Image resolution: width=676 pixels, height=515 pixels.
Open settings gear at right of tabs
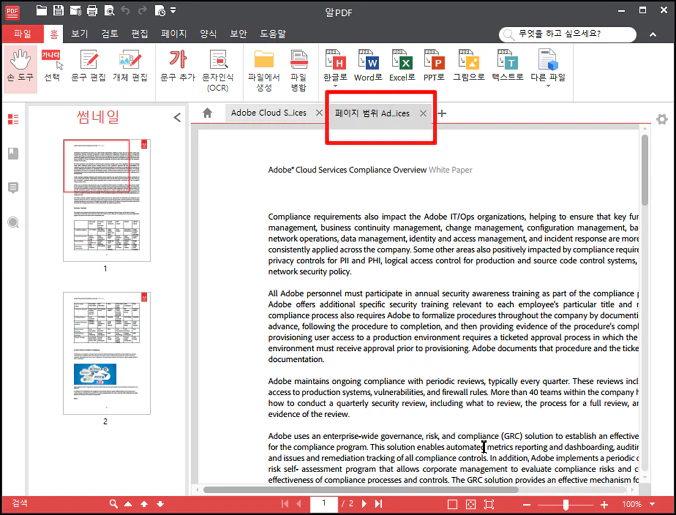[x=662, y=119]
